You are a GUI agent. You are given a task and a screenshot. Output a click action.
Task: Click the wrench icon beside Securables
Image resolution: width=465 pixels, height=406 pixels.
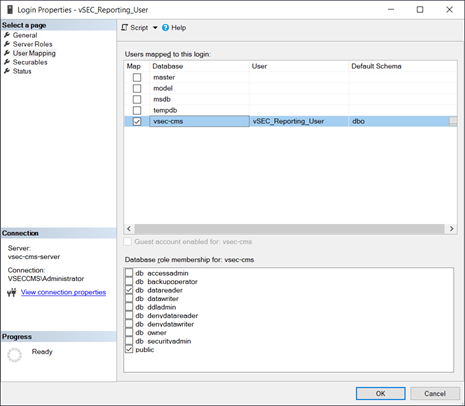7,62
